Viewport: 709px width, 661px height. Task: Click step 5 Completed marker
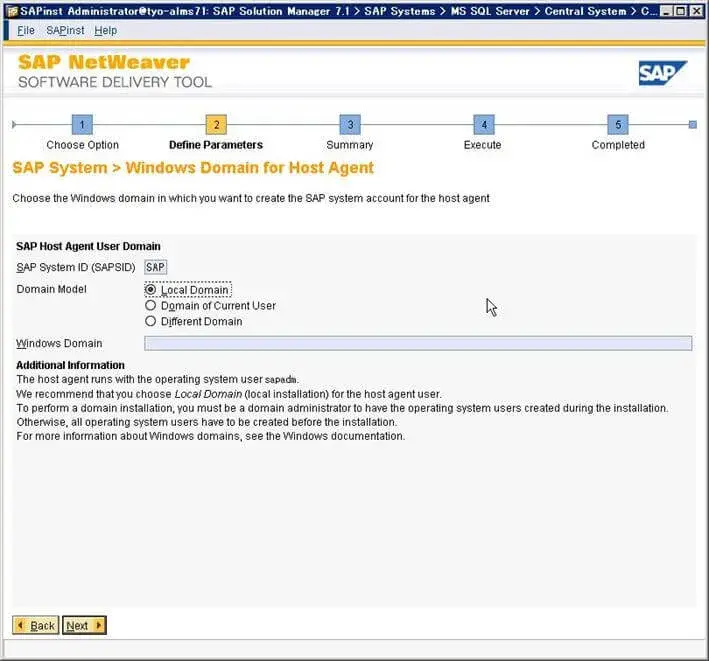coord(618,124)
